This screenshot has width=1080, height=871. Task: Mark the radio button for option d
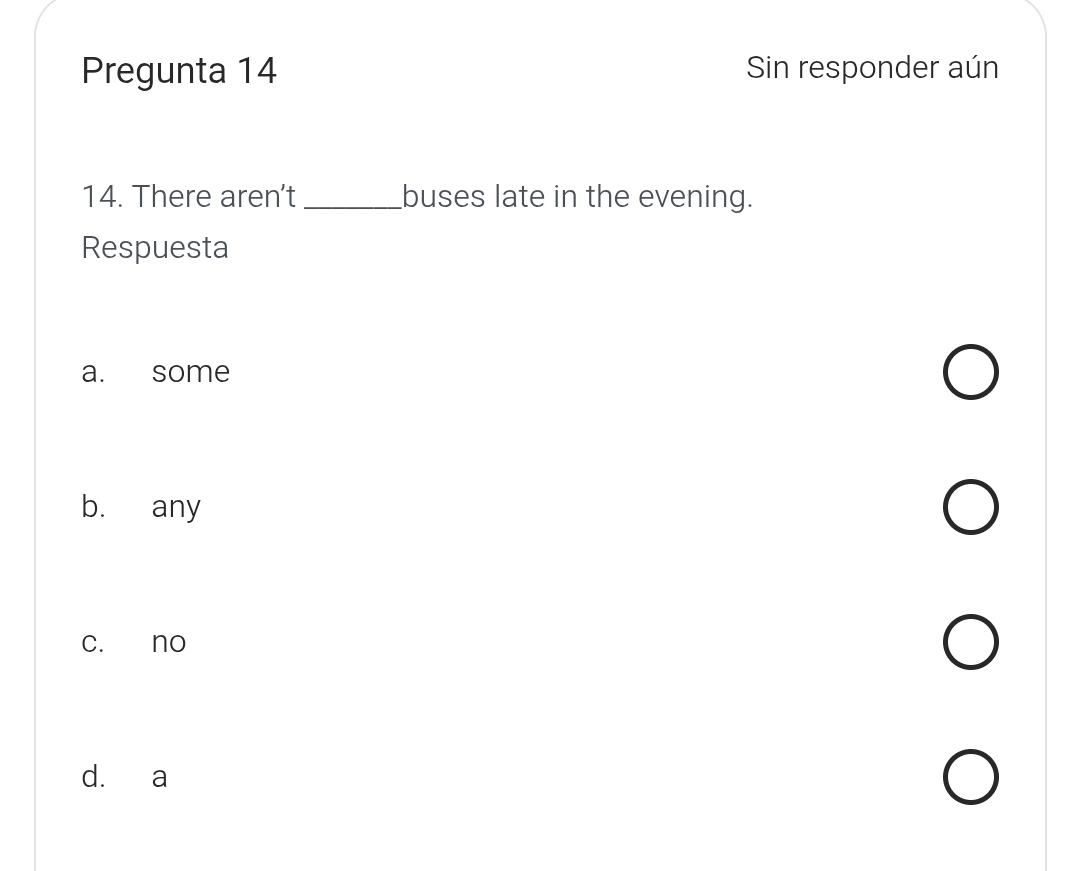[x=970, y=778]
